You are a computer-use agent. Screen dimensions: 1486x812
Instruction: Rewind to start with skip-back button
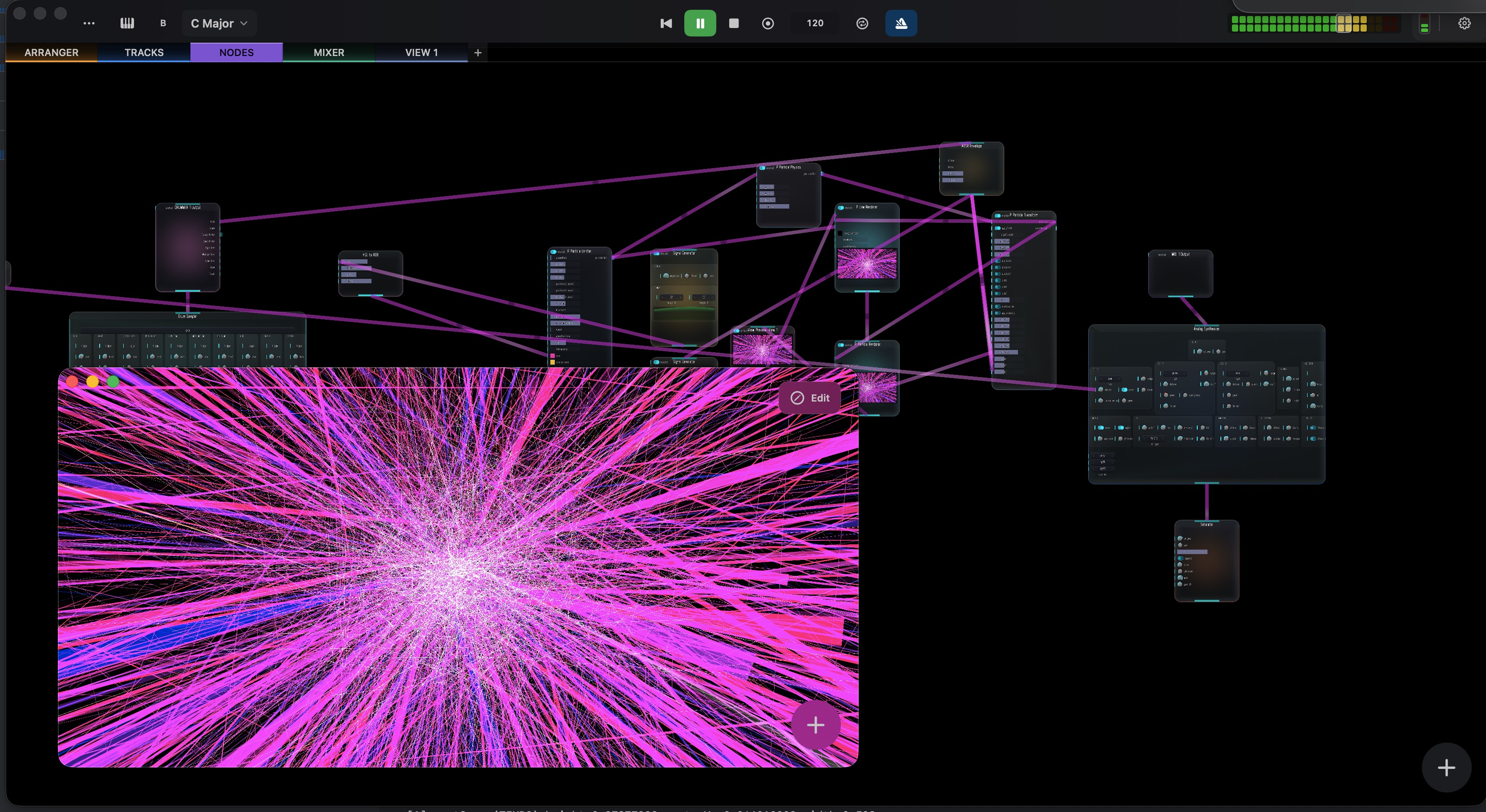(x=666, y=23)
